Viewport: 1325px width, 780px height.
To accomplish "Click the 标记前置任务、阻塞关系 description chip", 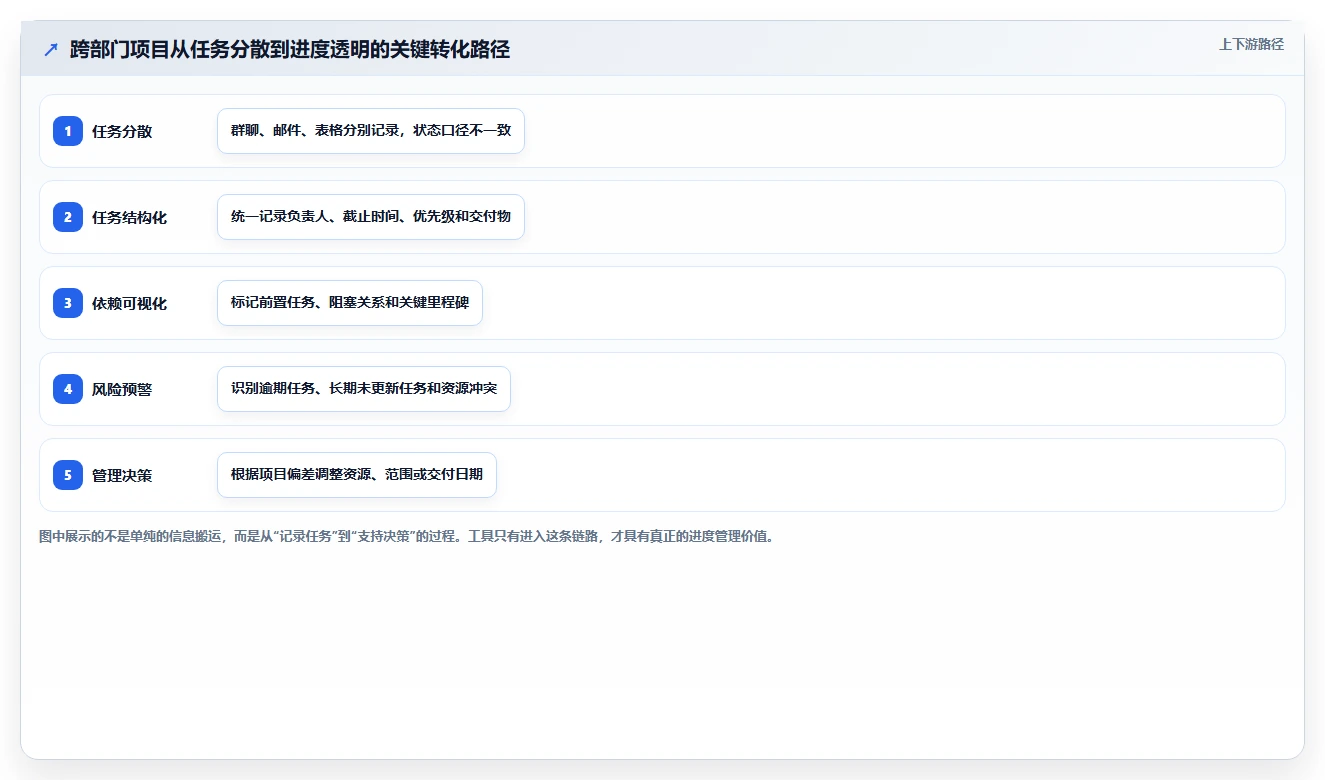I will (350, 303).
